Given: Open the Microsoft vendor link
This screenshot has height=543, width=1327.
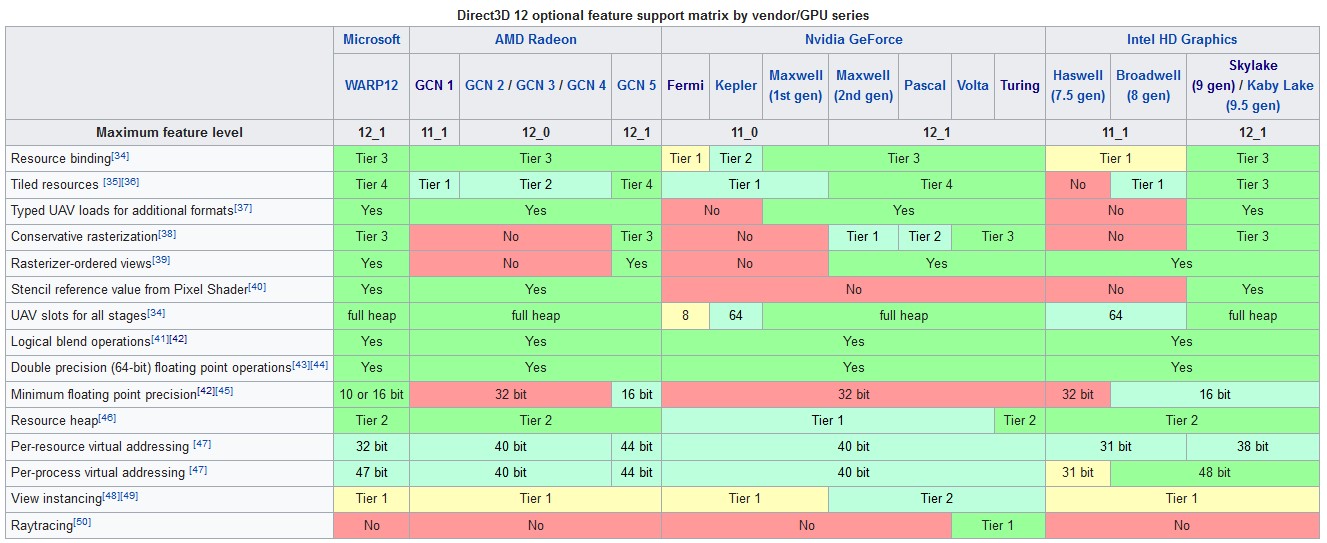Looking at the screenshot, I should pyautogui.click(x=371, y=40).
